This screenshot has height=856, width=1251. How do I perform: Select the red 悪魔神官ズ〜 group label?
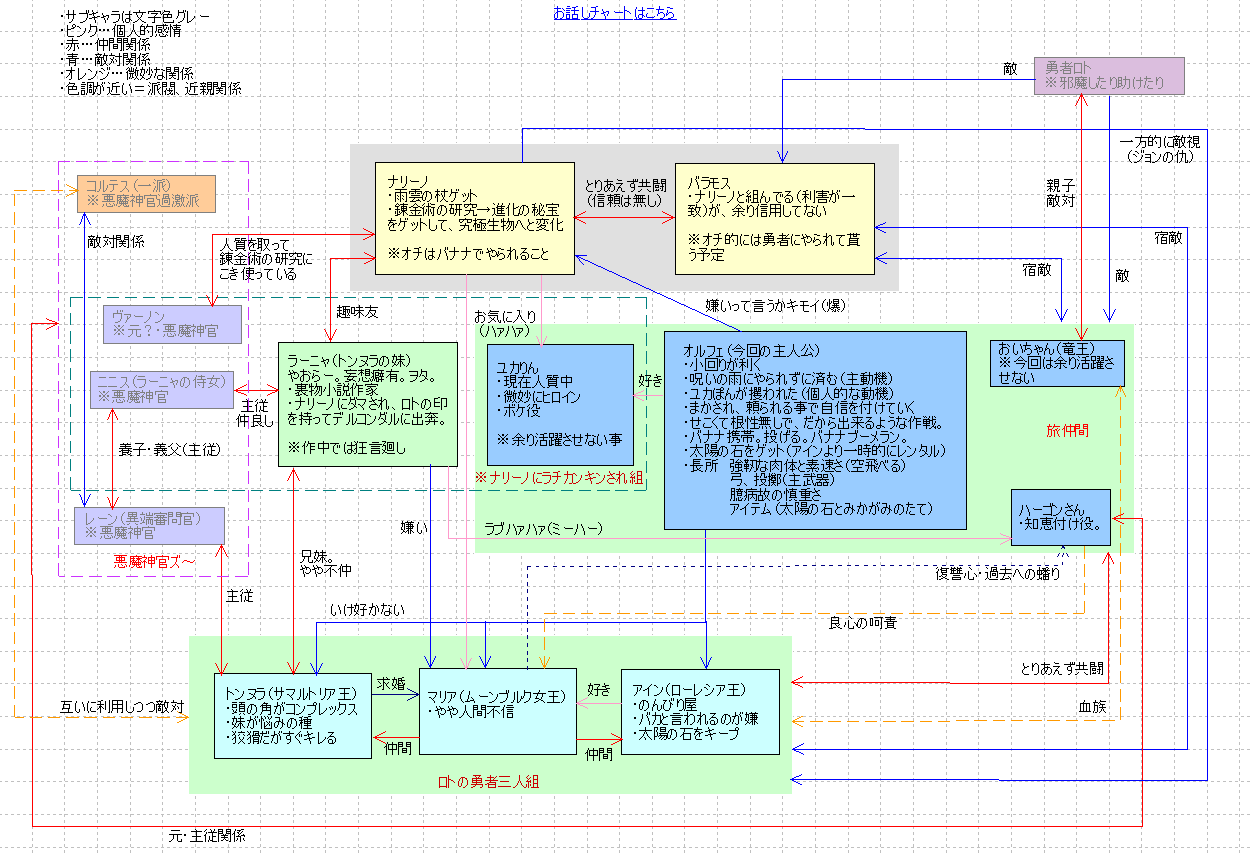pyautogui.click(x=154, y=563)
